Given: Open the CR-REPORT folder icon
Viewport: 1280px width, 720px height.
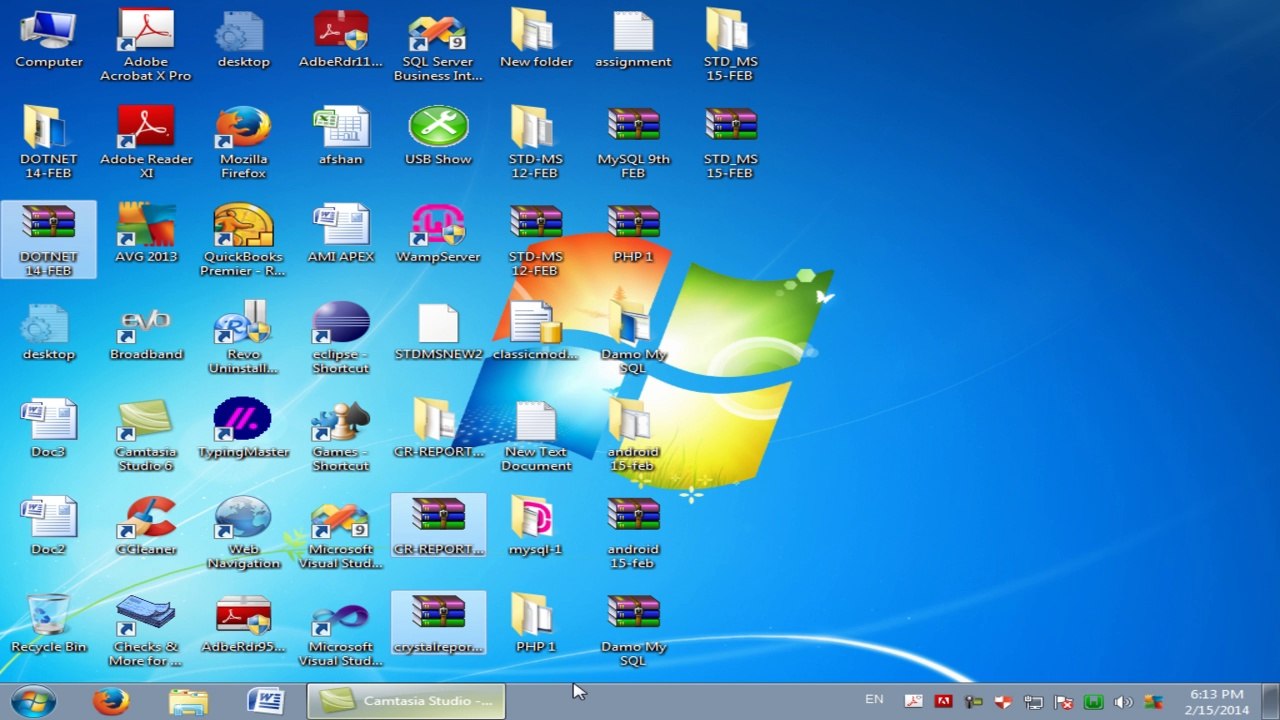Looking at the screenshot, I should (x=438, y=429).
